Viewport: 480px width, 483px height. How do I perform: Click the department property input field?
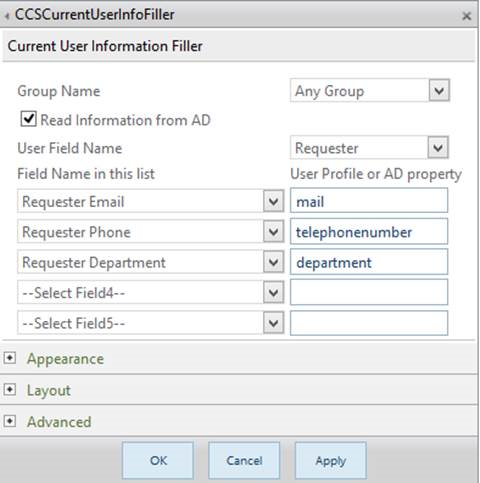pos(369,262)
